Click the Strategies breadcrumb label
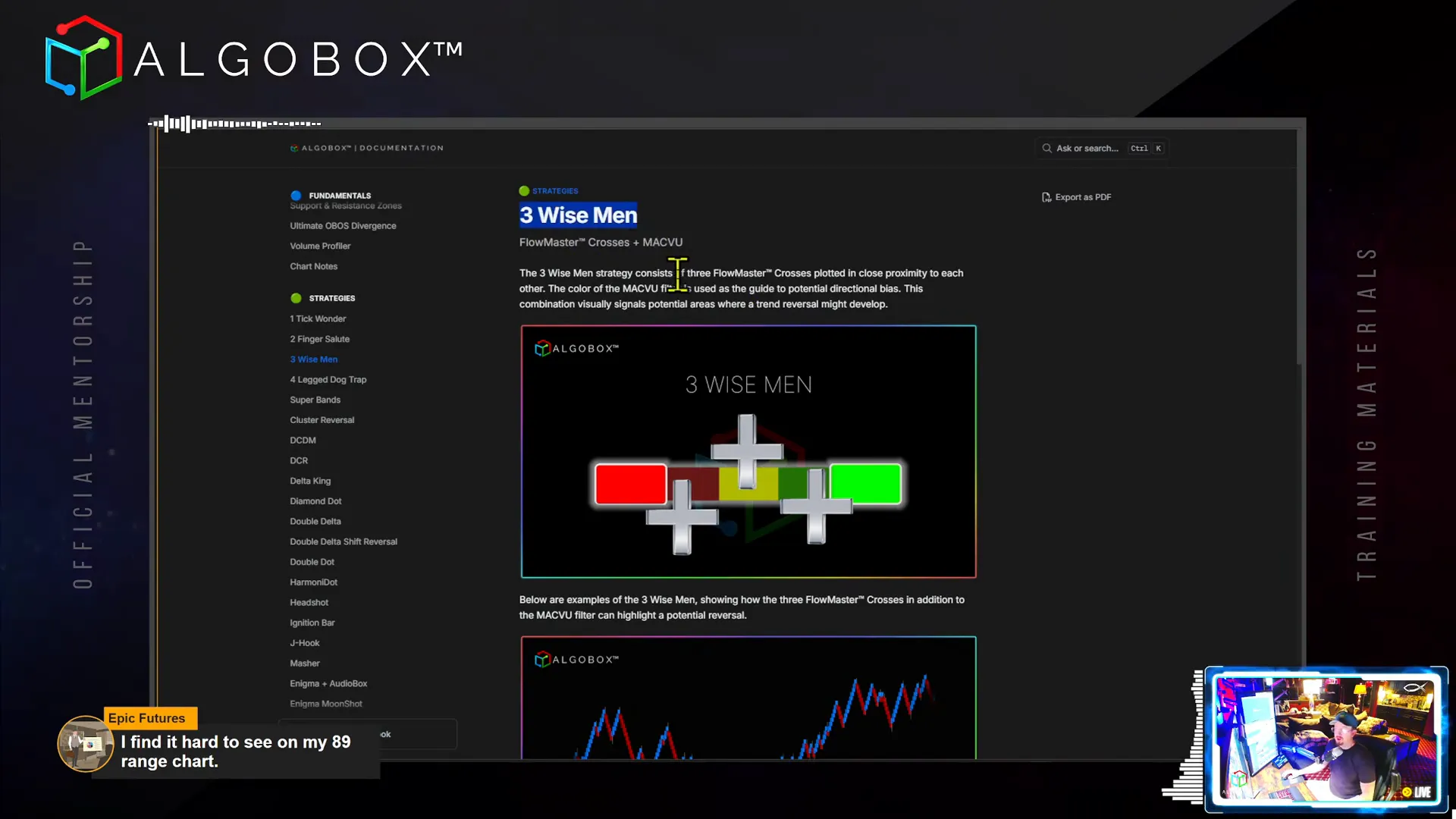 tap(555, 191)
